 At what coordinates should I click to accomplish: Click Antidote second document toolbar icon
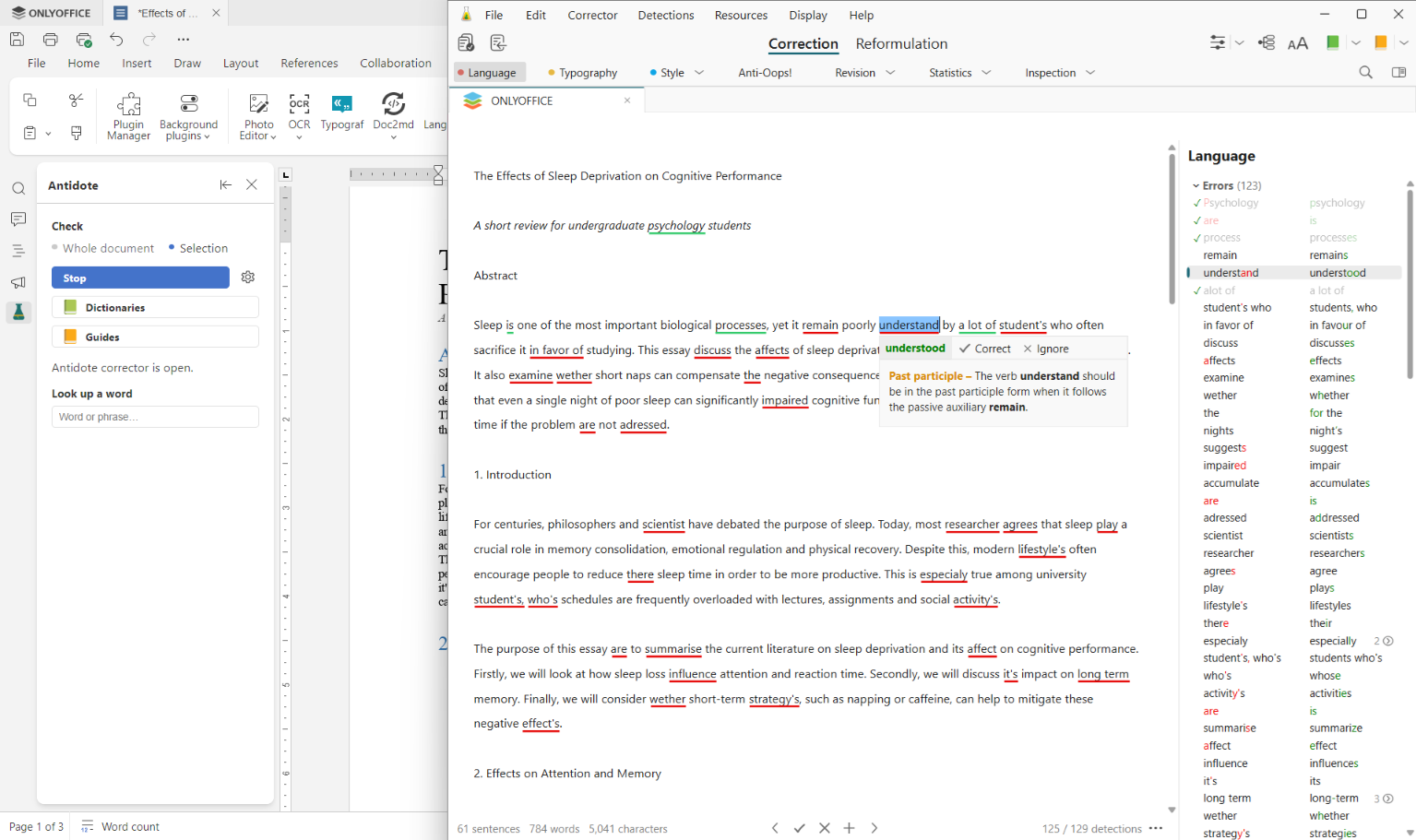[498, 42]
